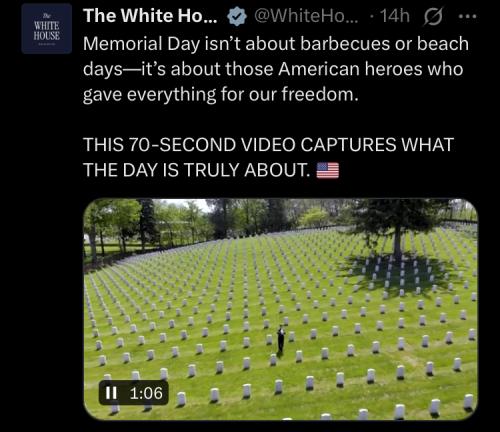
Task: Open "The White Ho..." display name
Action: (150, 16)
